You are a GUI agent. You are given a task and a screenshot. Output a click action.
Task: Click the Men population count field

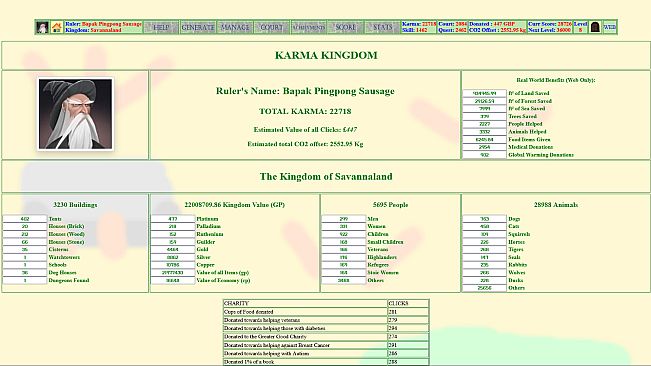pyautogui.click(x=343, y=219)
